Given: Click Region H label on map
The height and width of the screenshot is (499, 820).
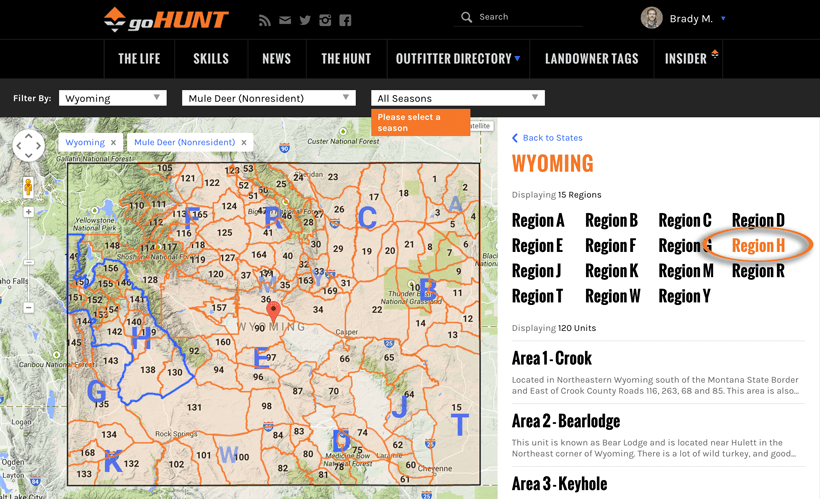Looking at the screenshot, I should pyautogui.click(x=141, y=338).
